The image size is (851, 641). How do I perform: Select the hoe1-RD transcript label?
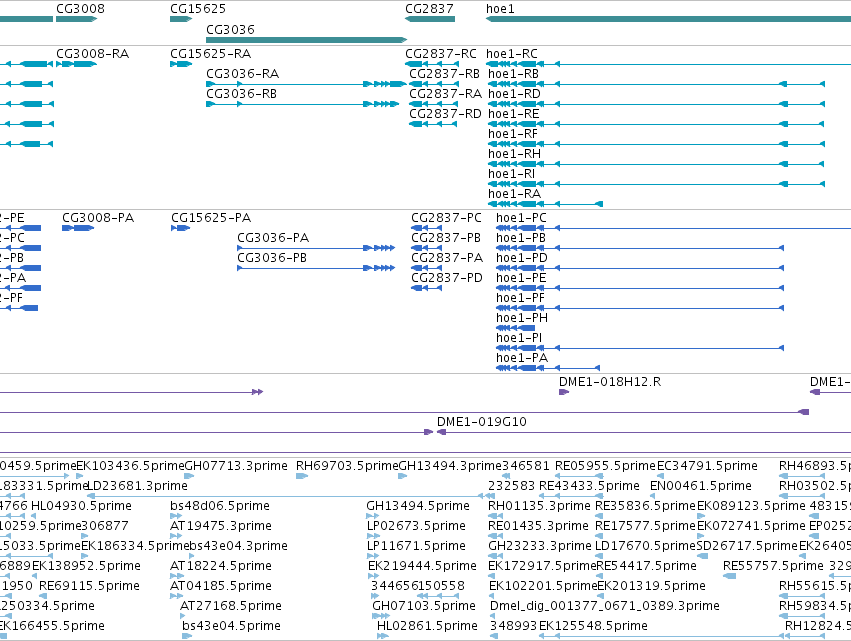pos(515,94)
